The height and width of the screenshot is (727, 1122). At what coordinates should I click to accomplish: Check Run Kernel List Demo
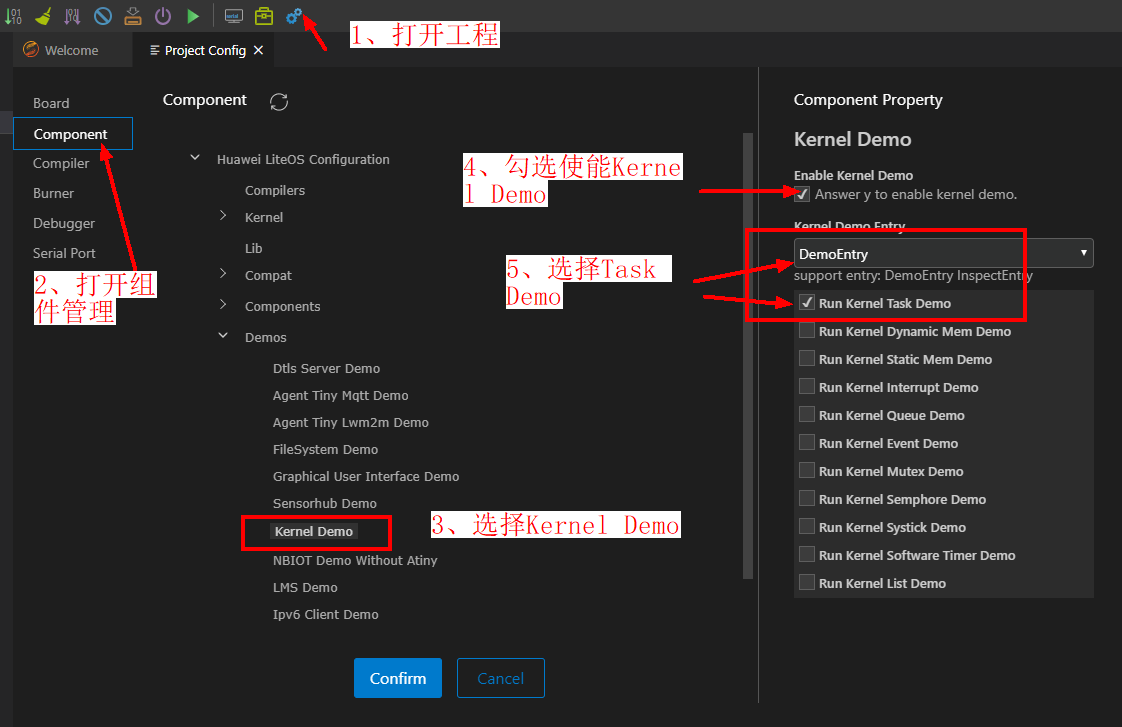806,582
